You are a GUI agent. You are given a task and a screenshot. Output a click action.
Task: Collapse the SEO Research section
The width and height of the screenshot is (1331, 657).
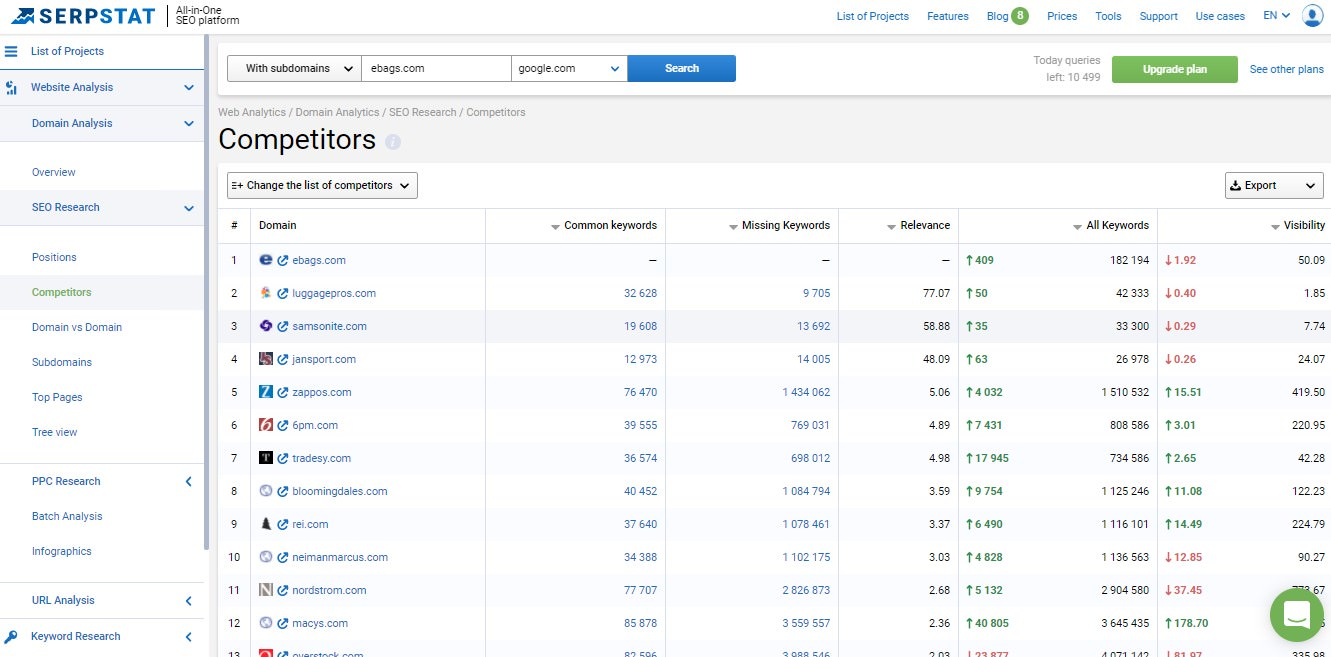coord(189,208)
